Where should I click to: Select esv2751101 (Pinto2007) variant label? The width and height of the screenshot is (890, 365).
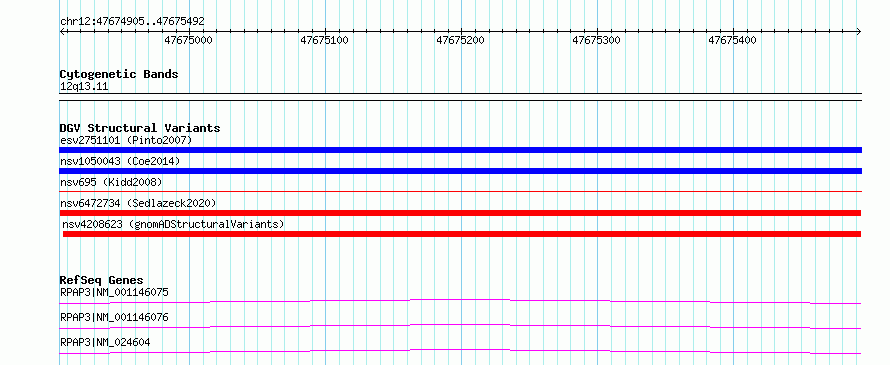126,140
